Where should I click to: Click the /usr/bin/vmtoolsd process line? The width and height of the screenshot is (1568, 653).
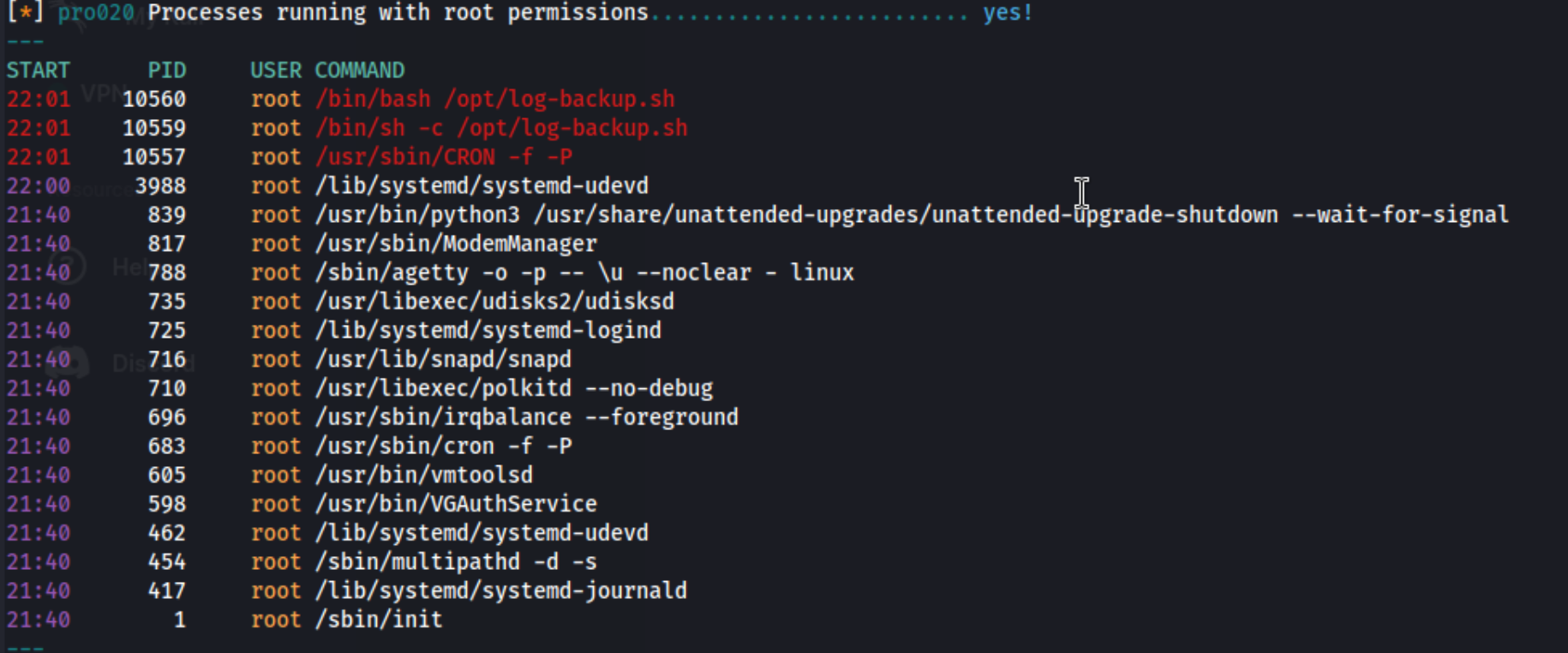point(424,475)
